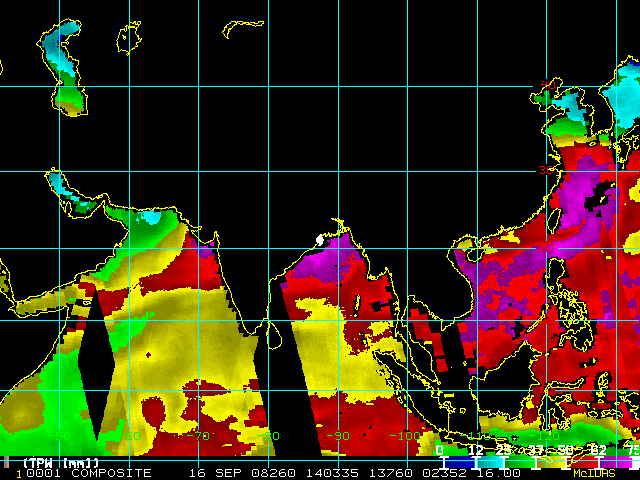The height and width of the screenshot is (480, 640).
Task: Click the '-80' longitude label
Action: [268, 436]
